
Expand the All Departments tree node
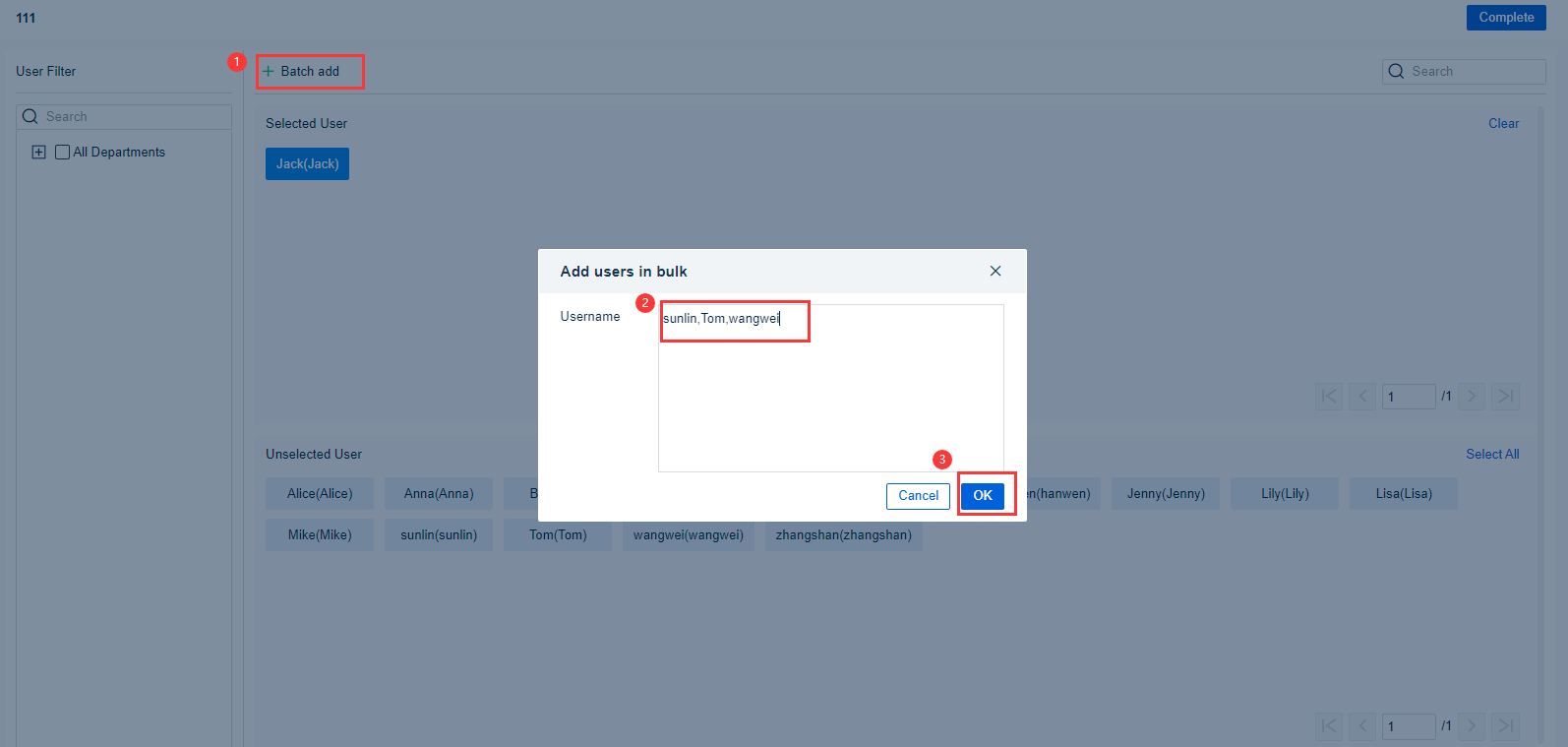38,152
